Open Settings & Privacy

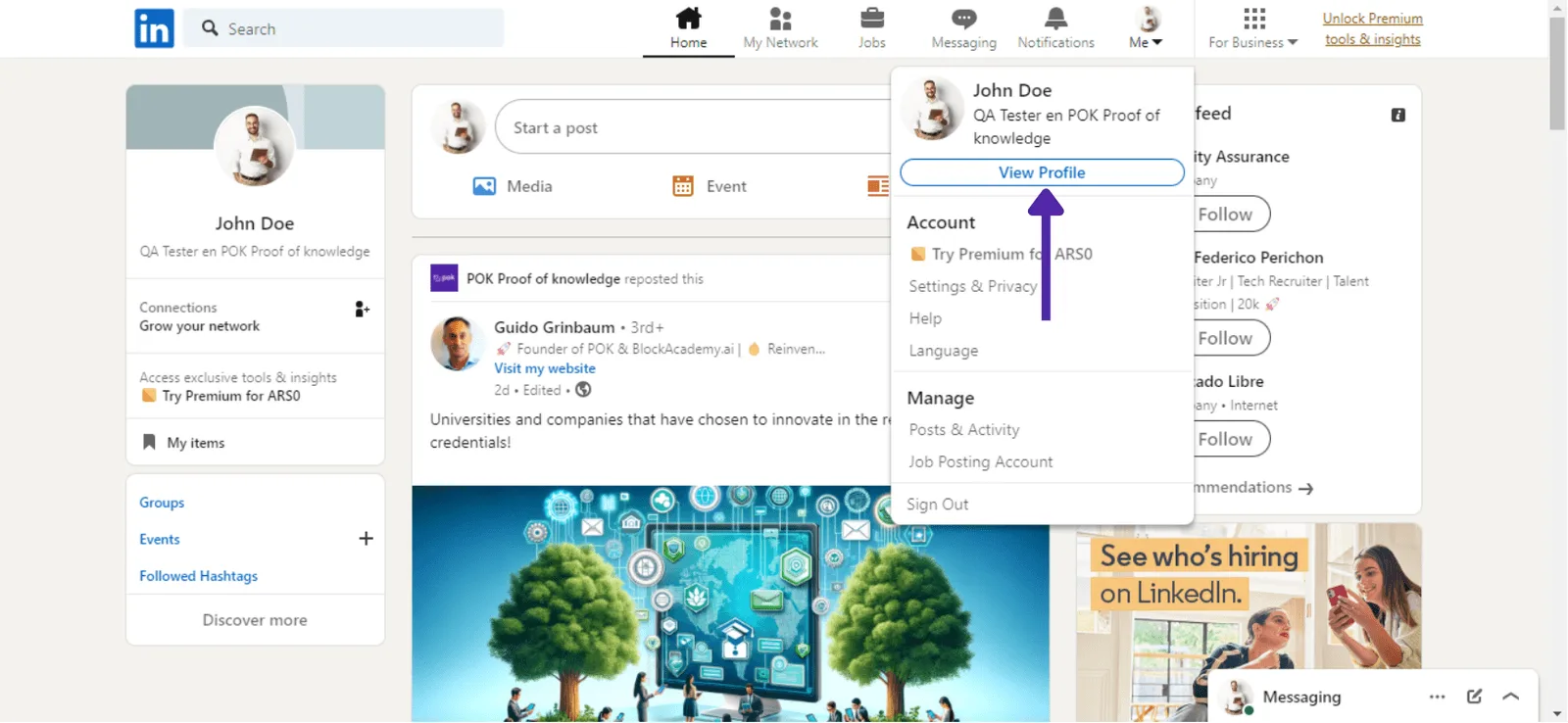(972, 286)
